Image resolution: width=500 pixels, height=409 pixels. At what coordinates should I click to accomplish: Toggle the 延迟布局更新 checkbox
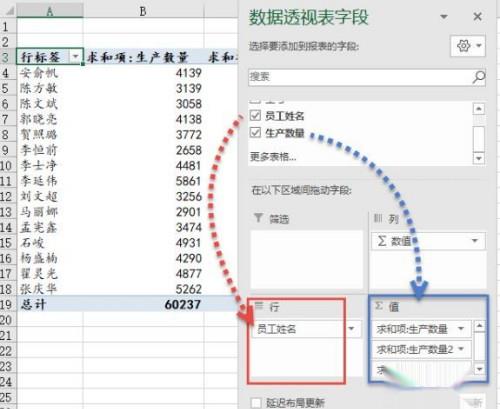tap(256, 403)
